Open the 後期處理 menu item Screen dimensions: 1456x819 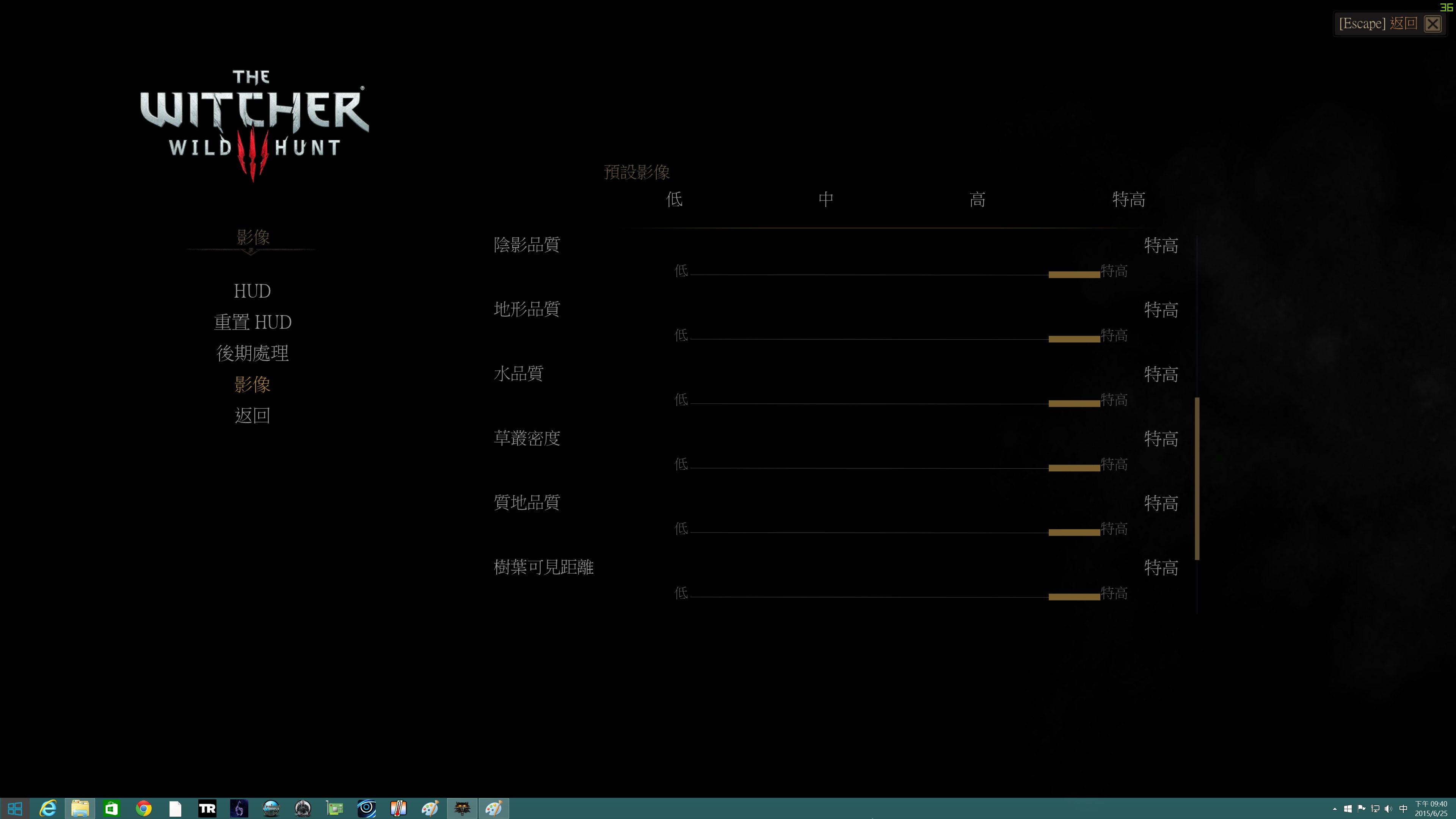pyautogui.click(x=253, y=353)
